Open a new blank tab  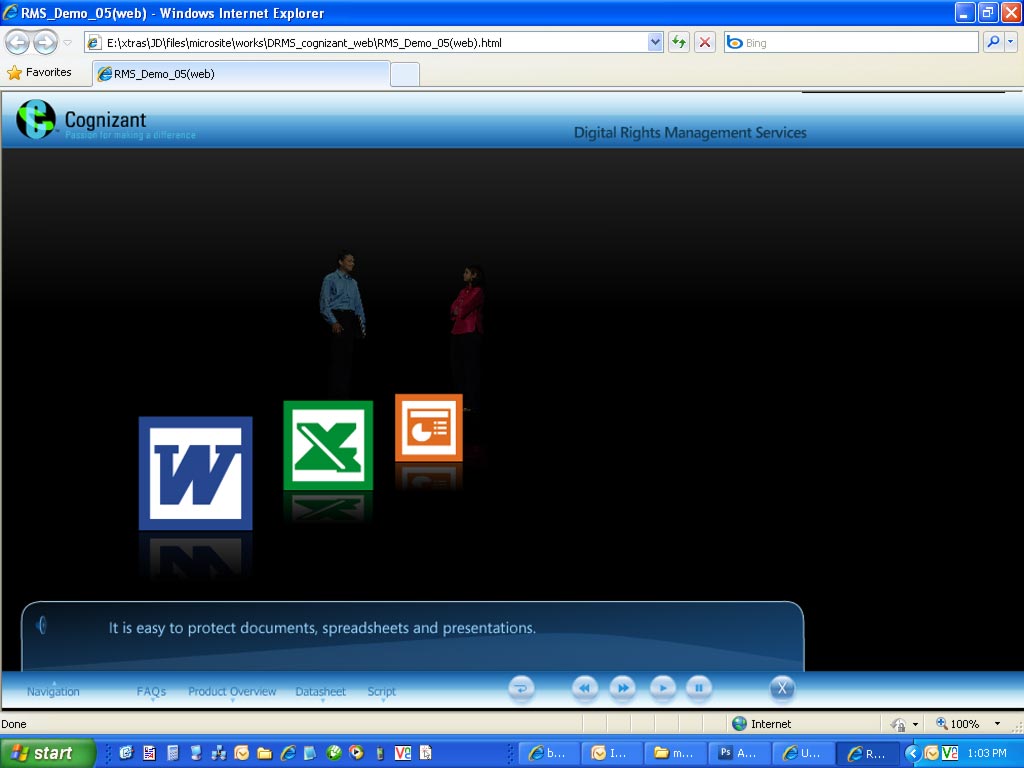[x=405, y=74]
